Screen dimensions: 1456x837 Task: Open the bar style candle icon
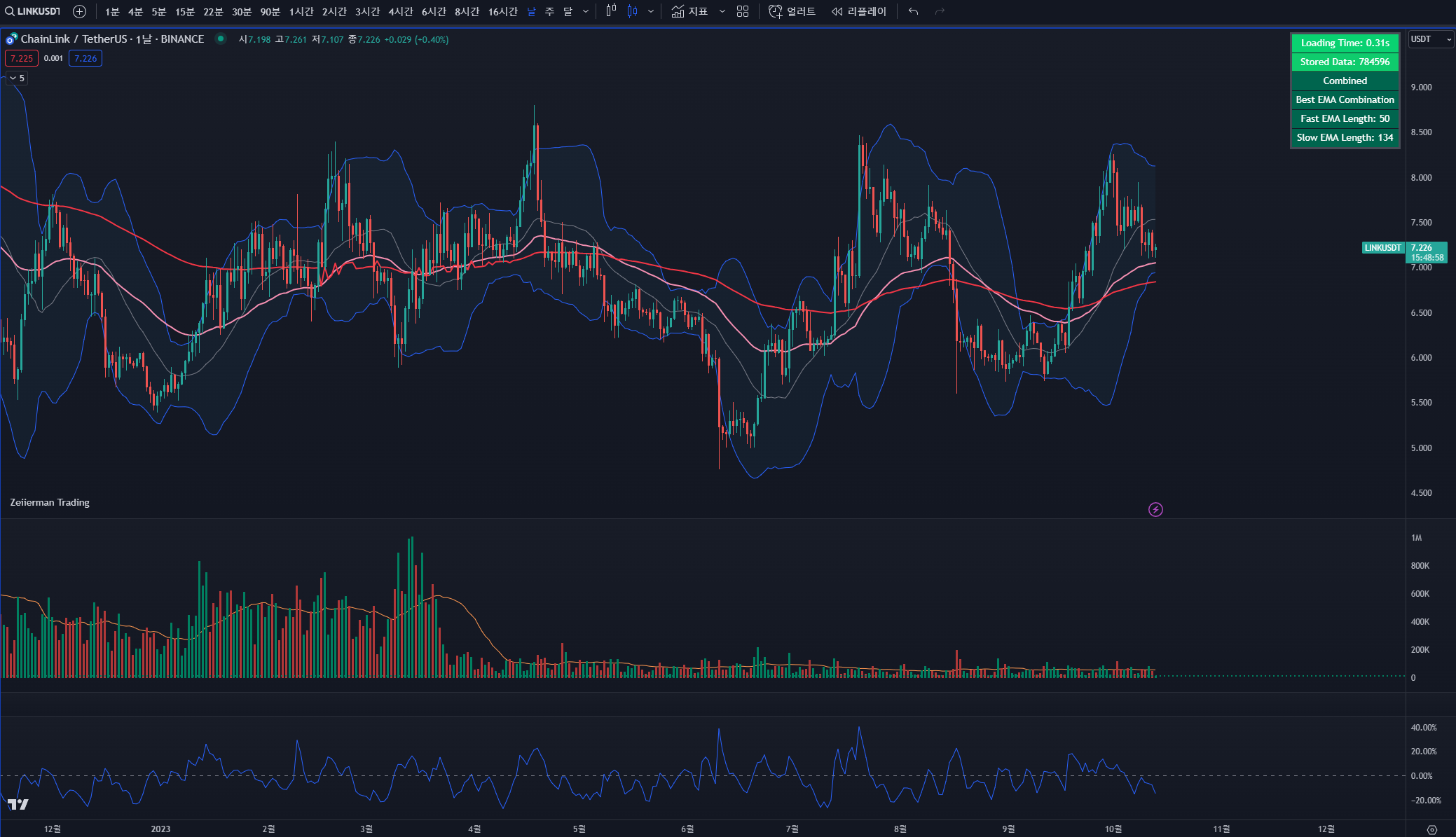(611, 11)
